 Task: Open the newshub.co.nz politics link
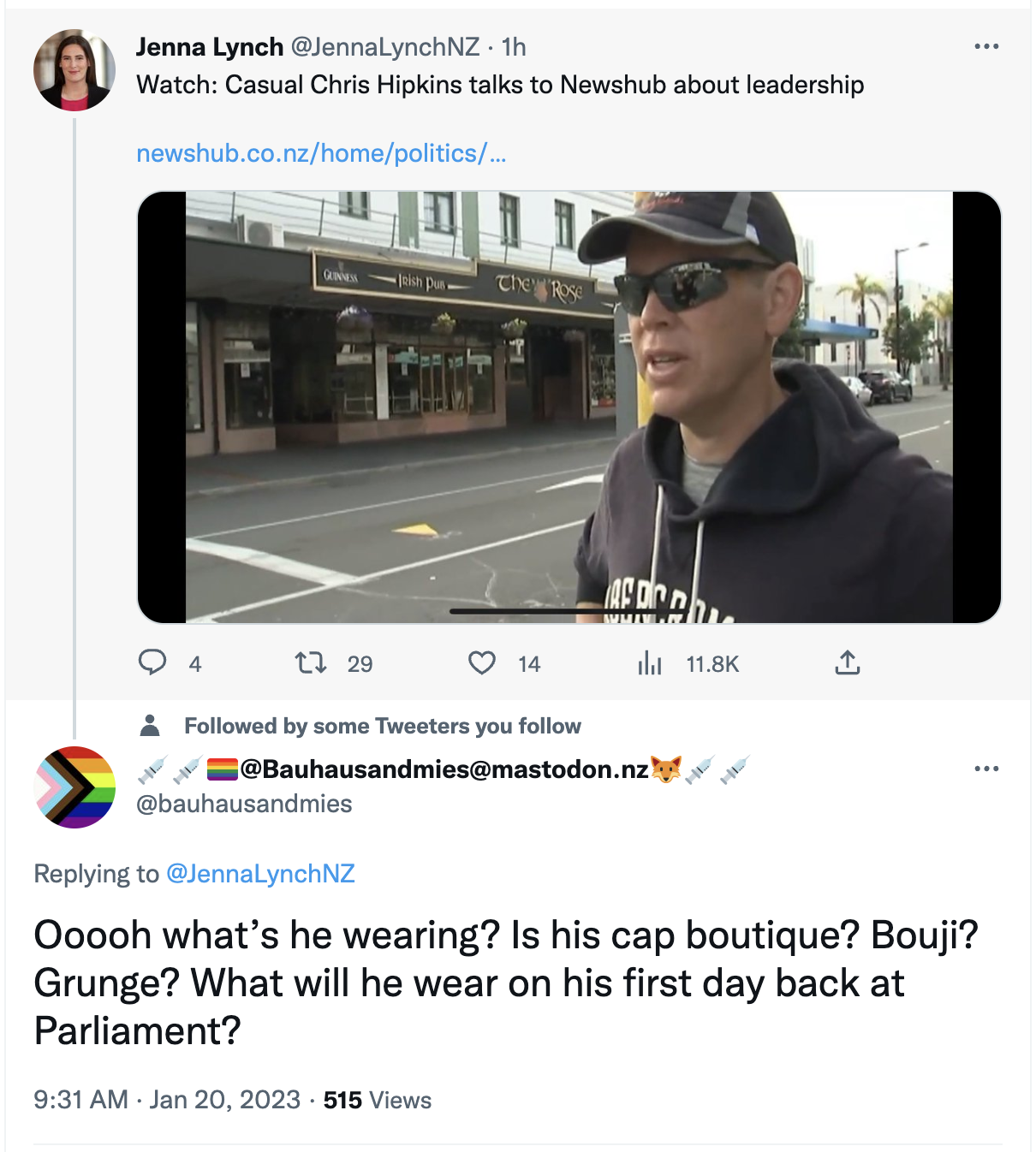[321, 153]
